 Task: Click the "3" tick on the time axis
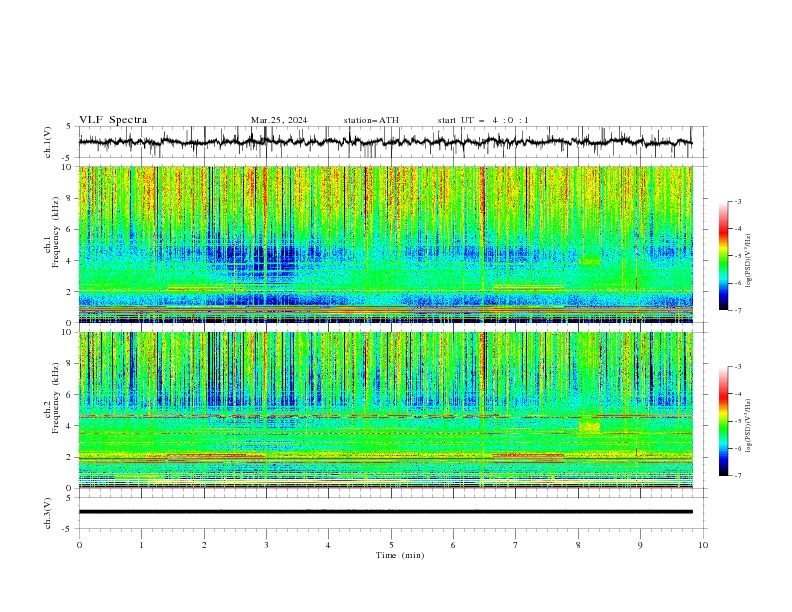(x=266, y=545)
